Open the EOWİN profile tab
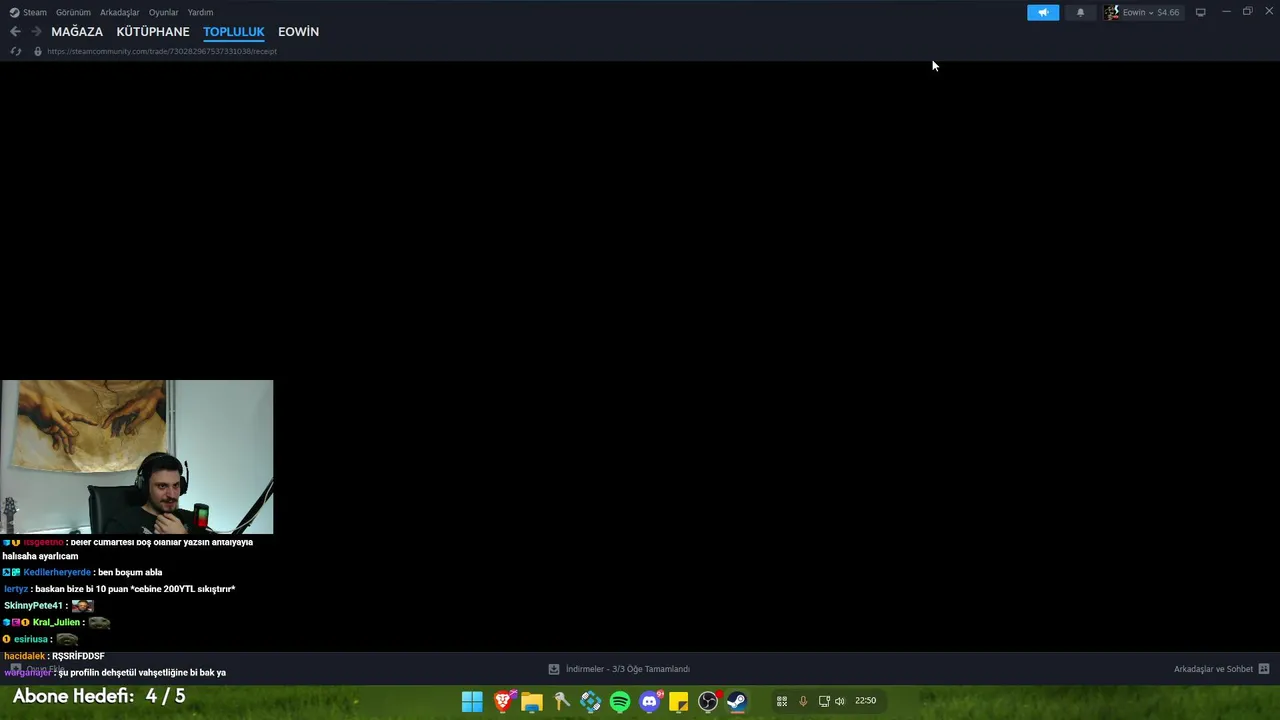1280x720 pixels. coord(298,32)
